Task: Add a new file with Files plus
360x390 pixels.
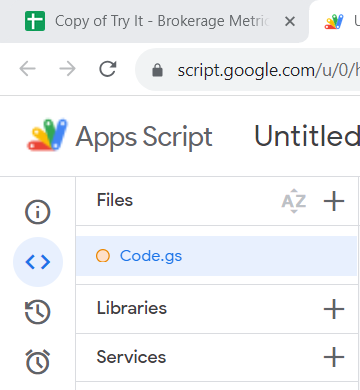Action: (x=334, y=201)
